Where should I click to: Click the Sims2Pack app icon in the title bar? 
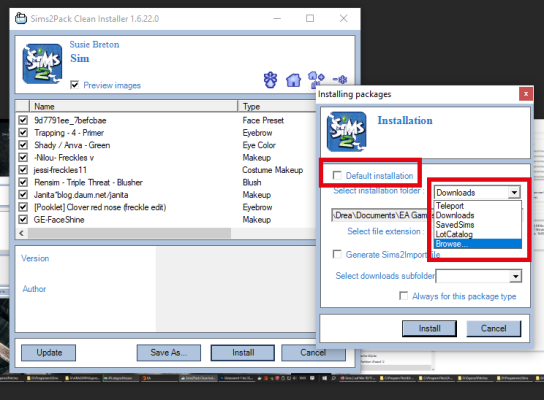21,18
